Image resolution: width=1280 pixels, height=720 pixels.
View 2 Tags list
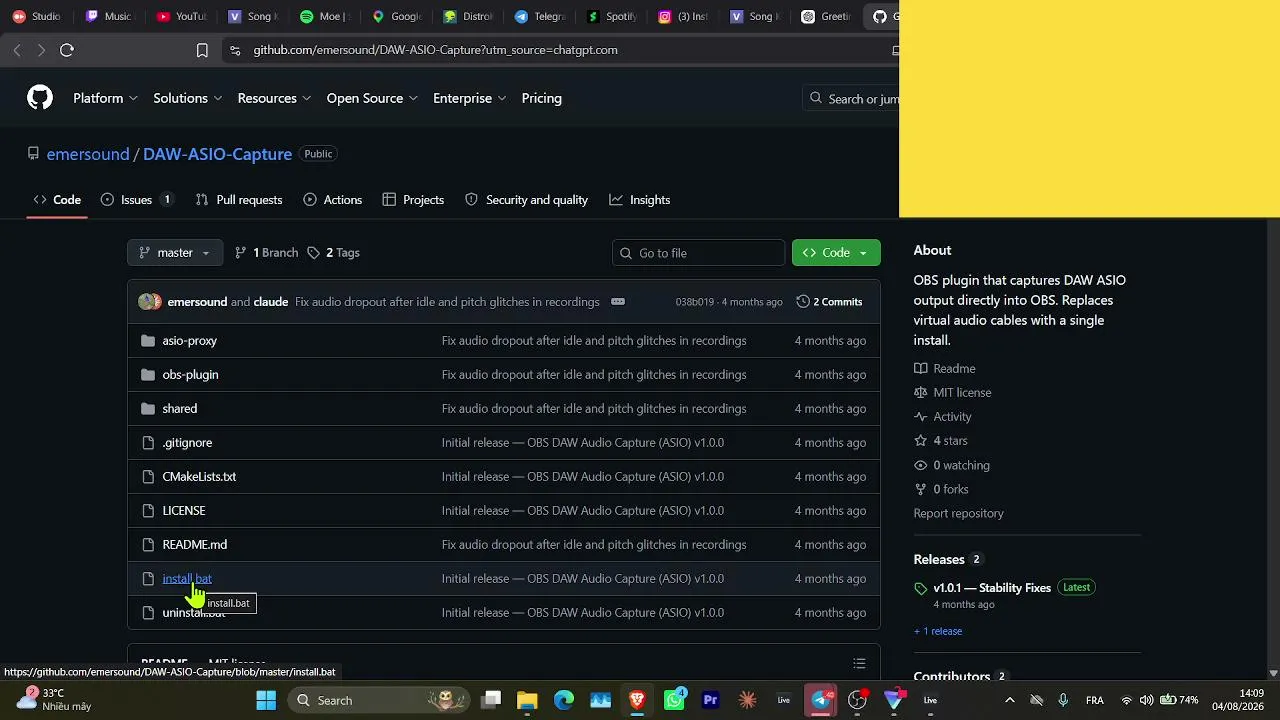pos(333,253)
